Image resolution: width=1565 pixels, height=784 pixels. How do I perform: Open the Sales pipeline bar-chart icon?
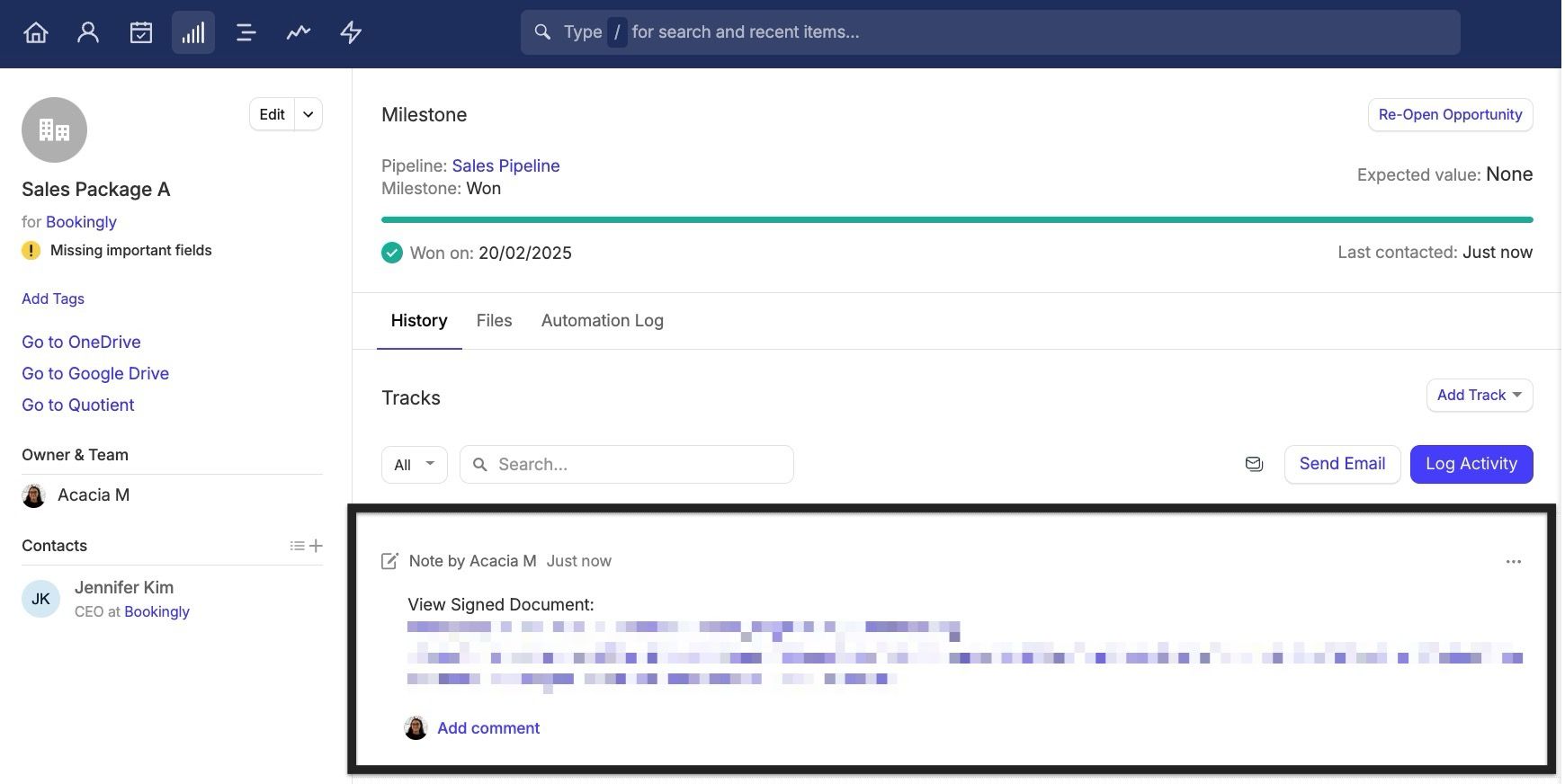click(x=193, y=32)
